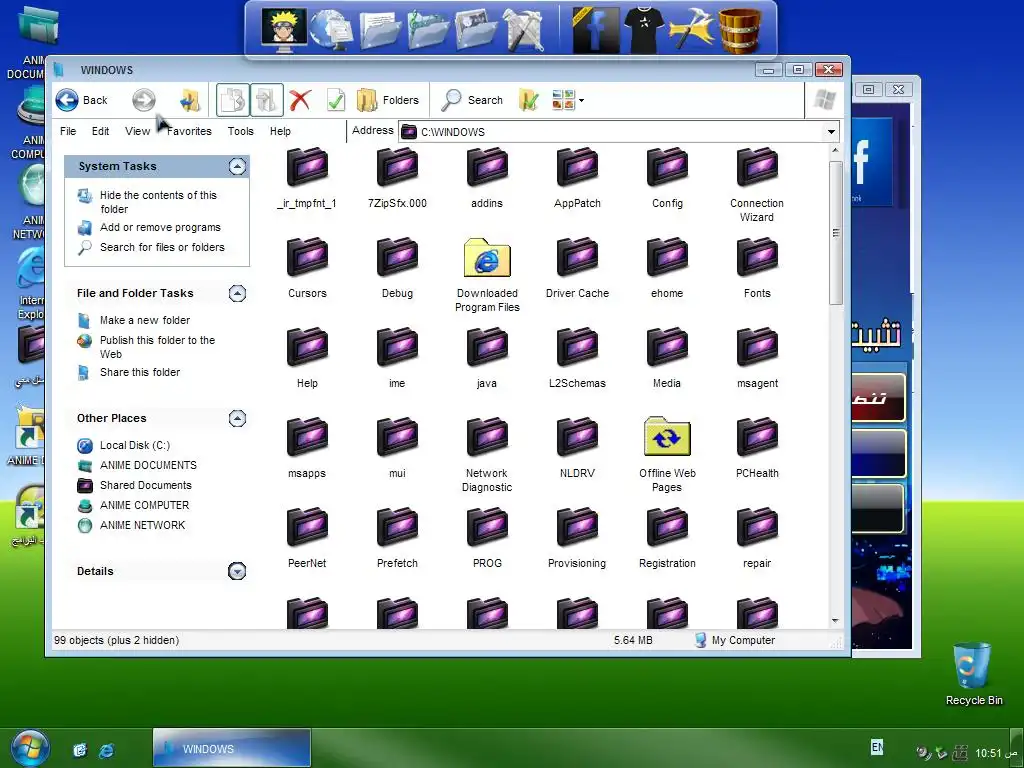This screenshot has width=1024, height=768.
Task: Select the Cursors folder
Action: [307, 268]
